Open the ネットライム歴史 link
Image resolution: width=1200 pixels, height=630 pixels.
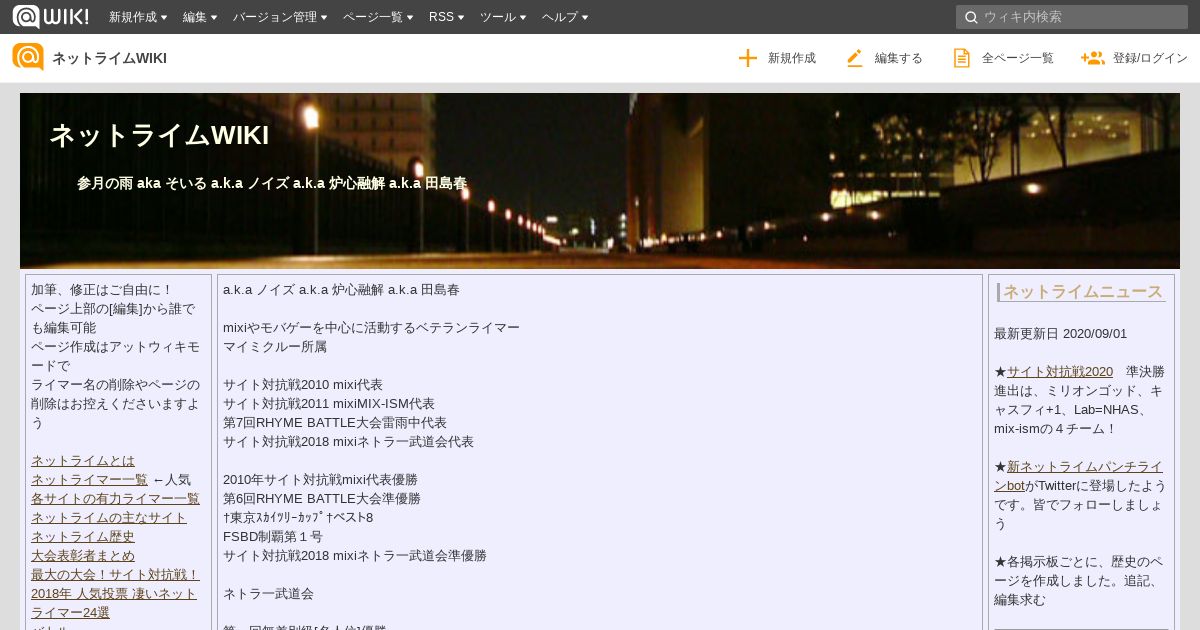point(83,537)
